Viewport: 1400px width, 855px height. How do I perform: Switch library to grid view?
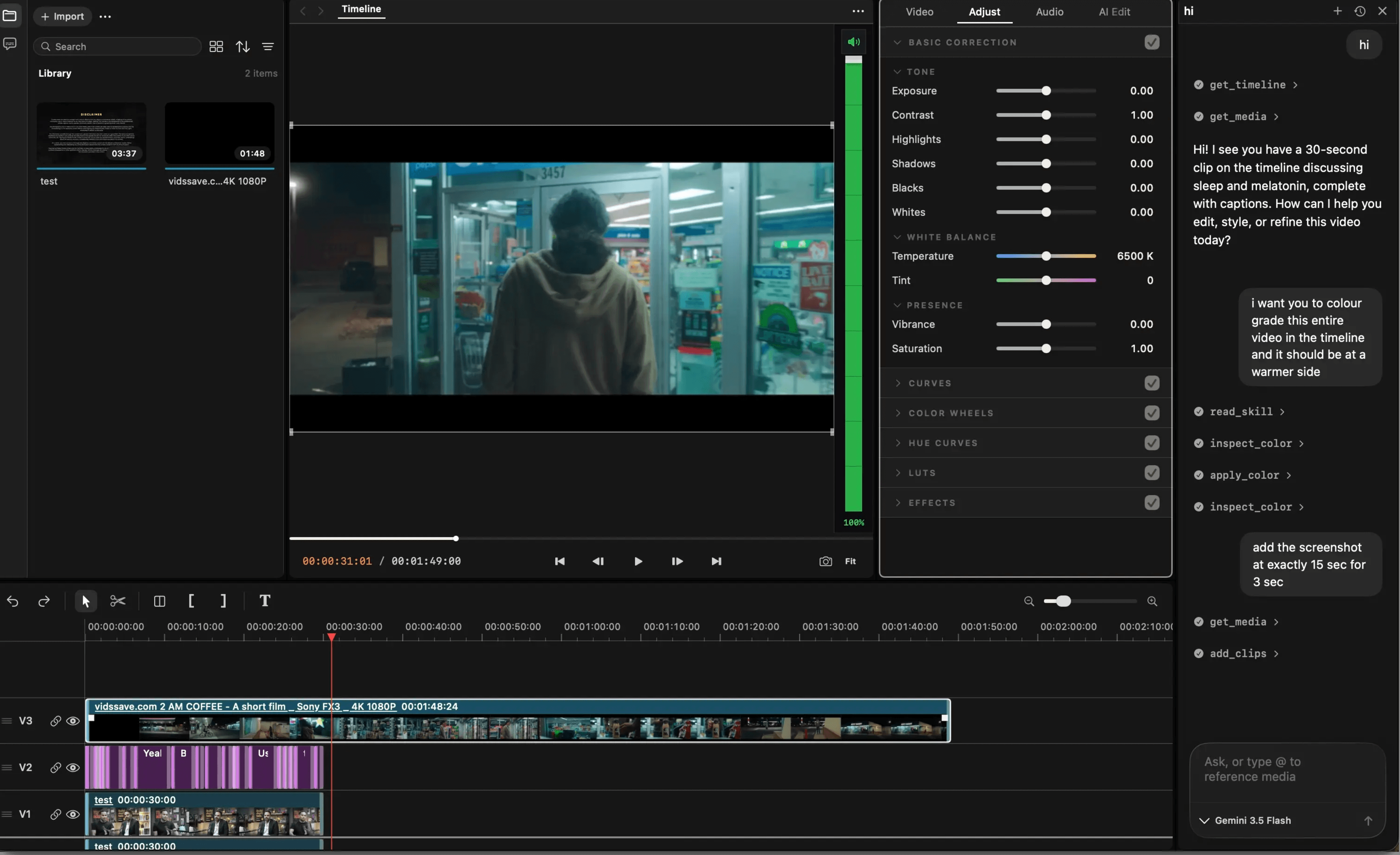pyautogui.click(x=216, y=47)
